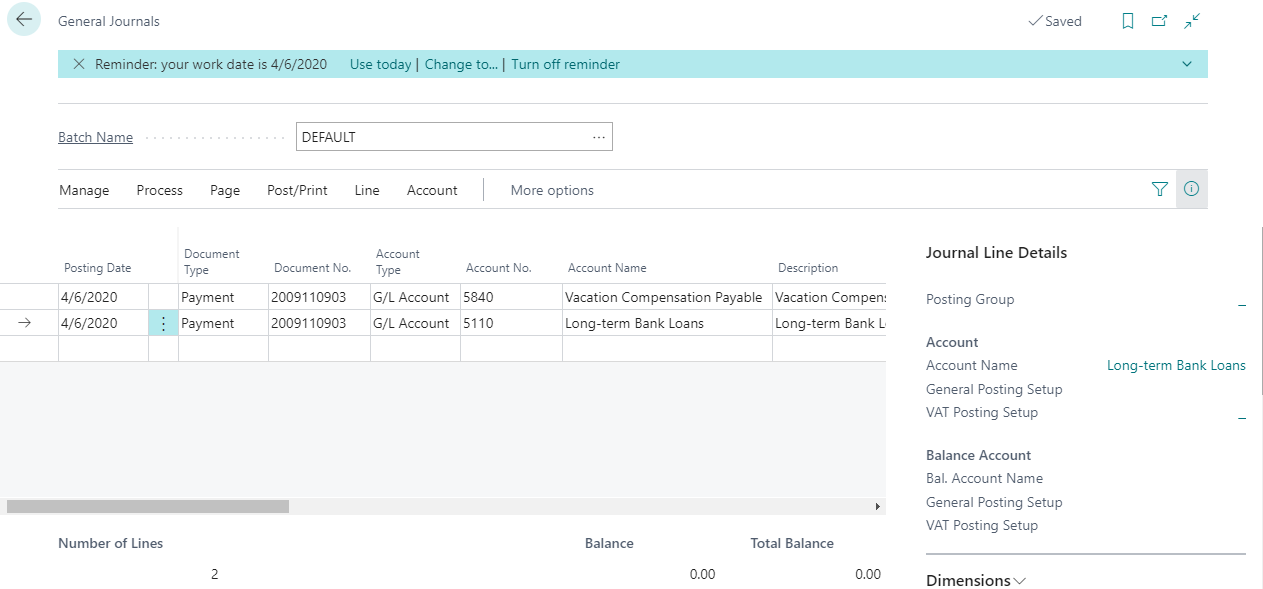Open the Batch Name lookup

[598, 136]
